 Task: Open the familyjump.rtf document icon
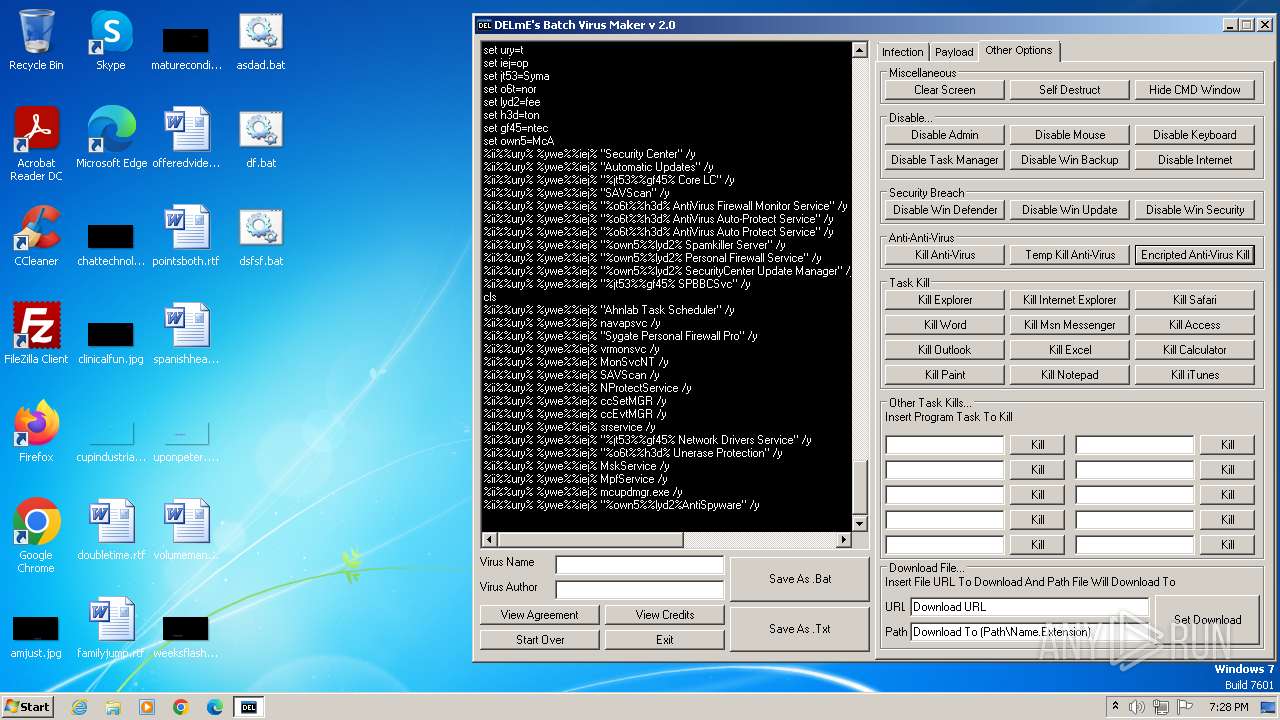pos(111,627)
